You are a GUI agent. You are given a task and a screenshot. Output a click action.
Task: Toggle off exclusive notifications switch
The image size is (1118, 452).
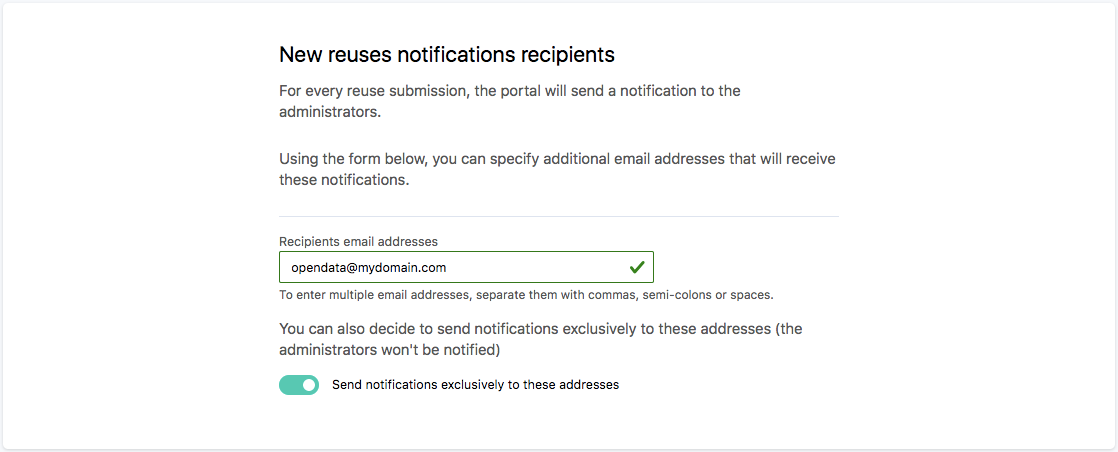pyautogui.click(x=299, y=385)
